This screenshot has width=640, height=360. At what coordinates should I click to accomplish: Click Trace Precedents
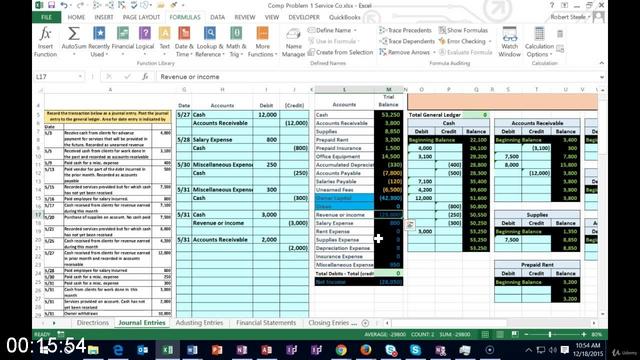tap(405, 30)
